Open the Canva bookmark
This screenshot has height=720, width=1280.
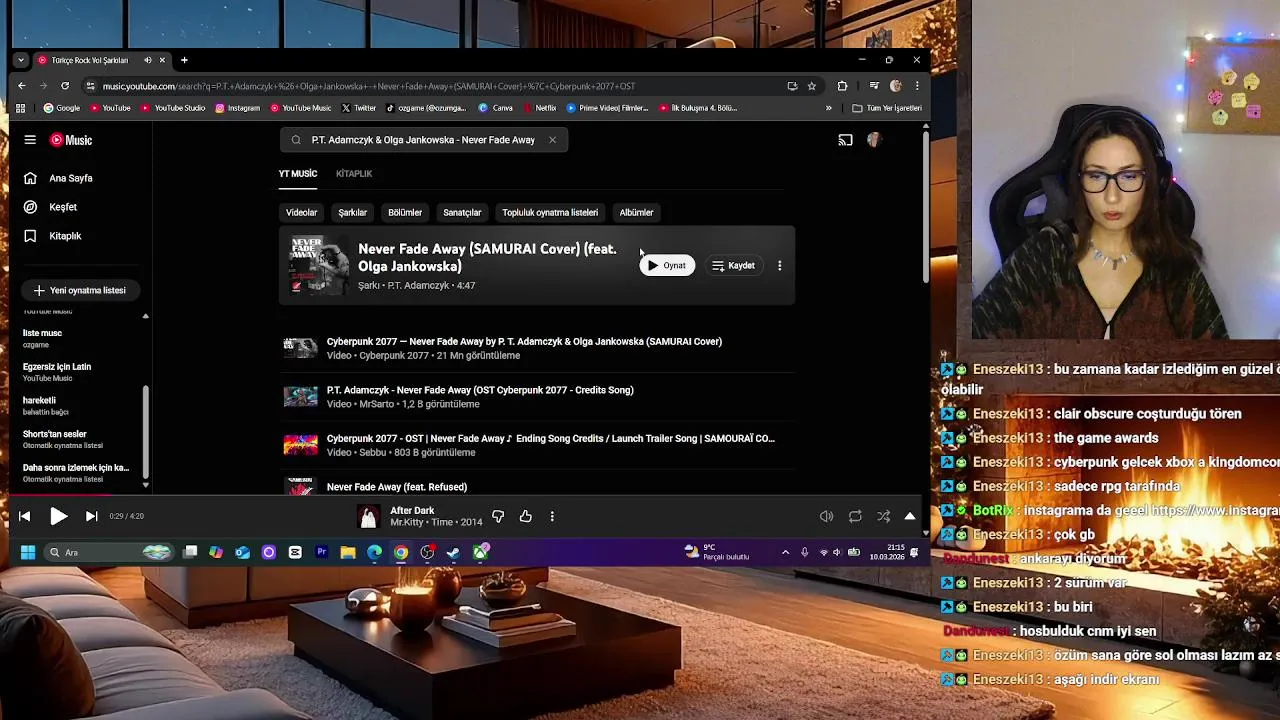(496, 108)
